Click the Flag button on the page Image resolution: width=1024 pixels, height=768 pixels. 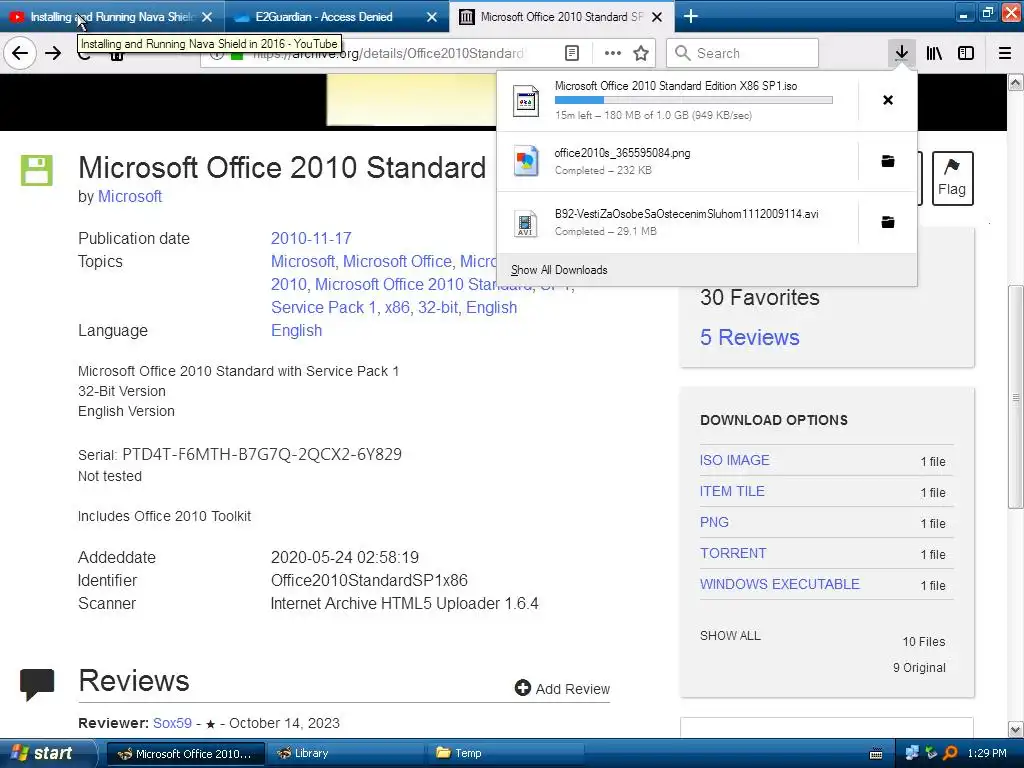click(x=952, y=178)
